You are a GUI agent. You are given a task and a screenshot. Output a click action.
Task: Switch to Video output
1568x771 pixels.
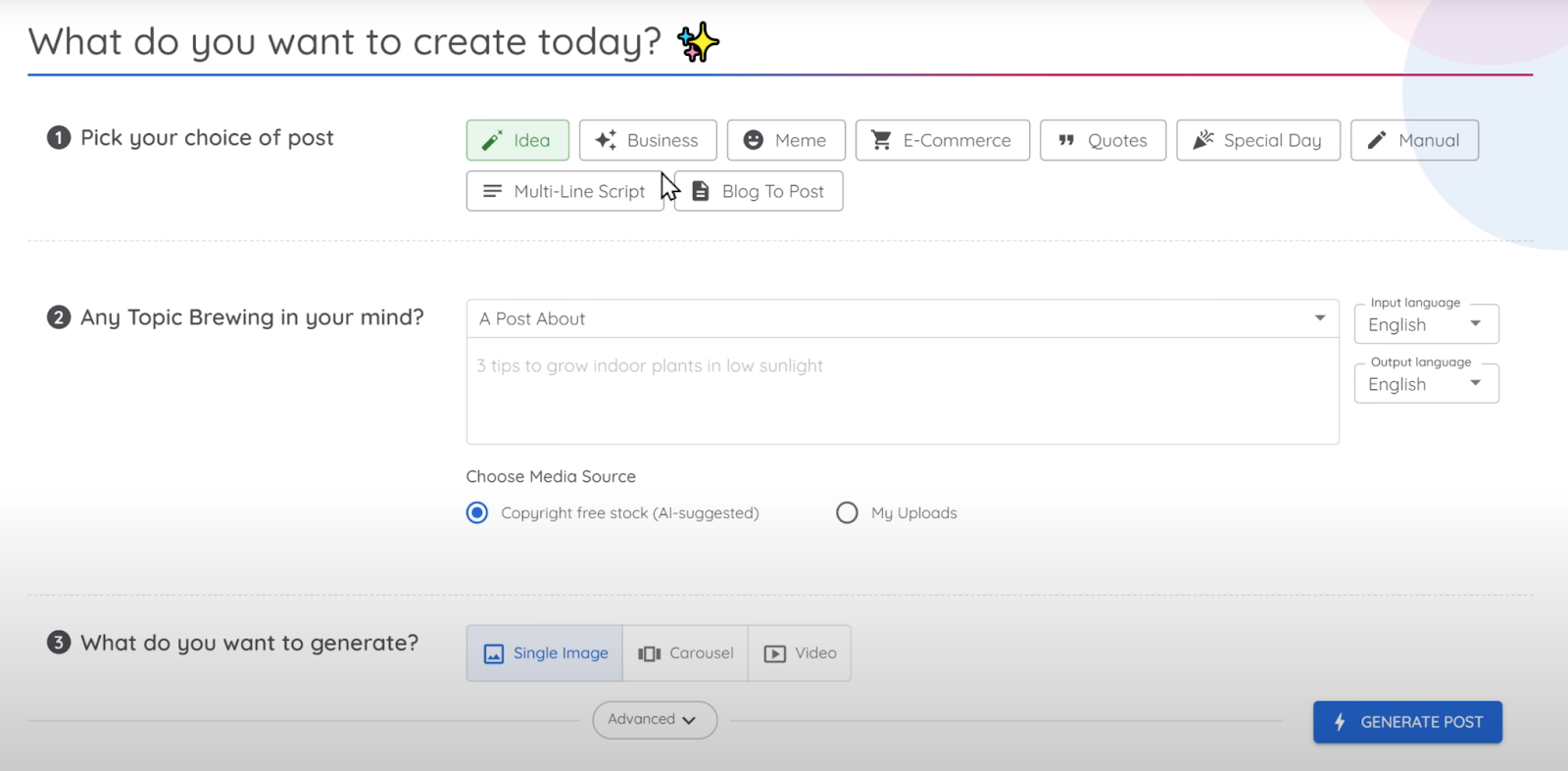click(800, 653)
